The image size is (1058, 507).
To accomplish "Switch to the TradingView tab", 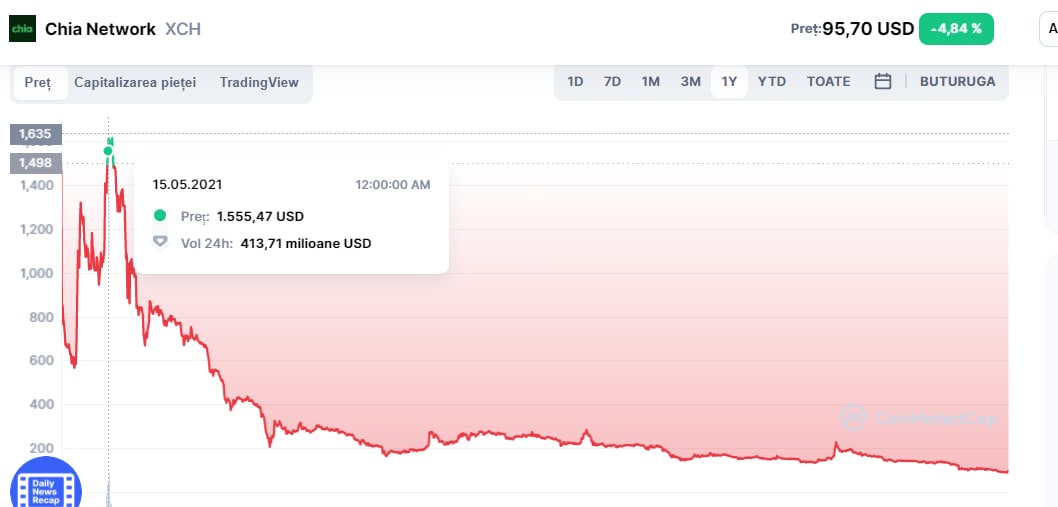I will (x=259, y=82).
